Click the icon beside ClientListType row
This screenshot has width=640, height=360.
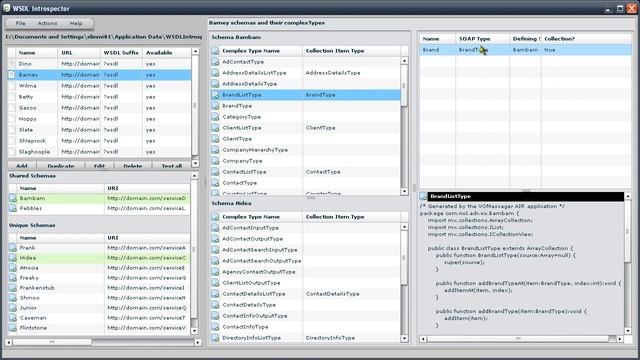[215, 128]
